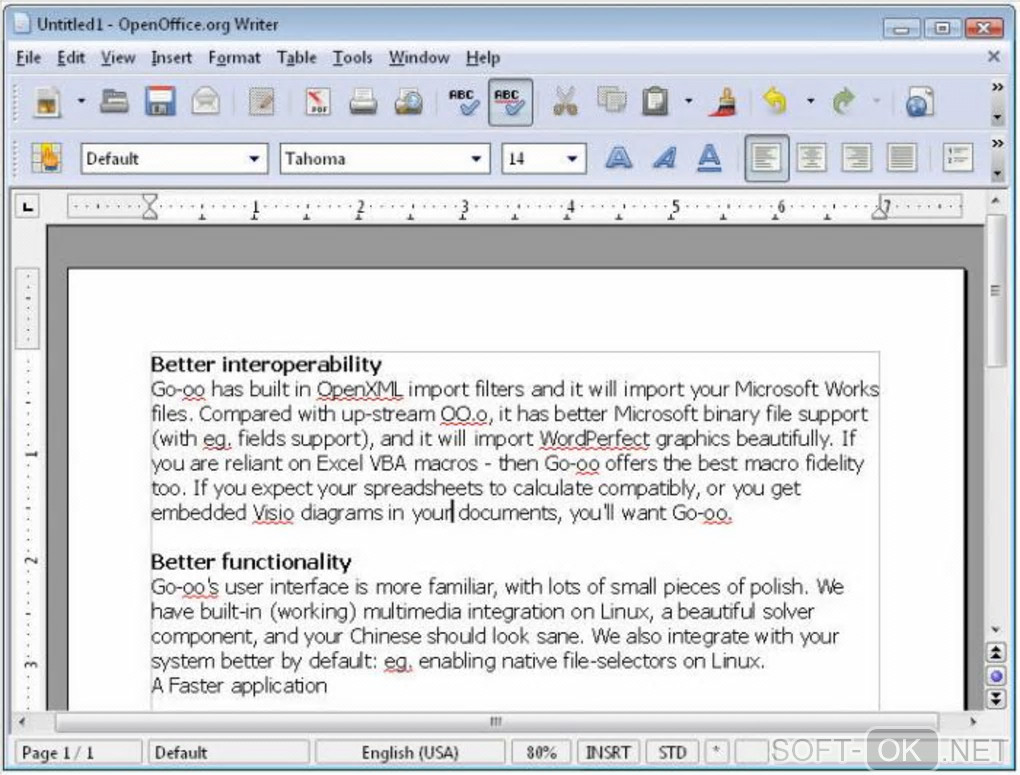Toggle Italic formatting
Image resolution: width=1020 pixels, height=775 pixels.
[x=664, y=158]
